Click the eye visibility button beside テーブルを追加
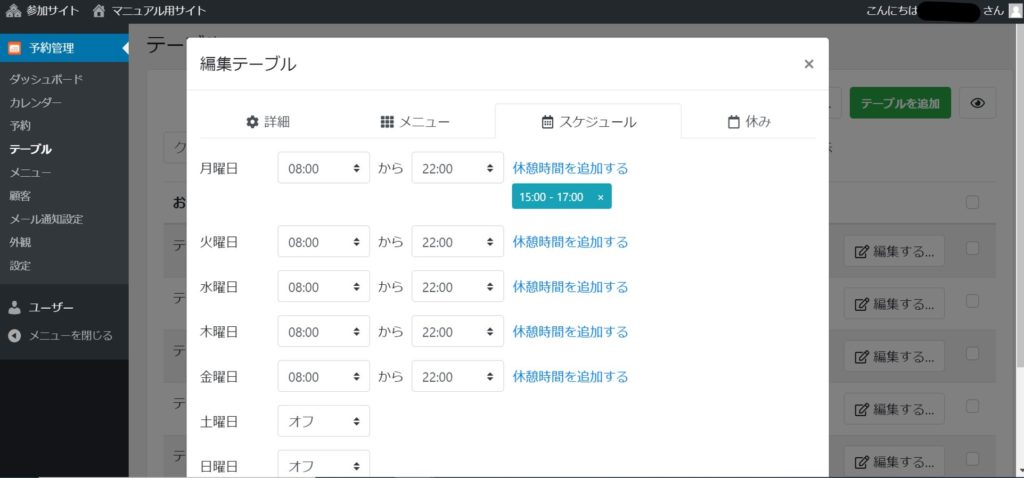 [x=978, y=103]
